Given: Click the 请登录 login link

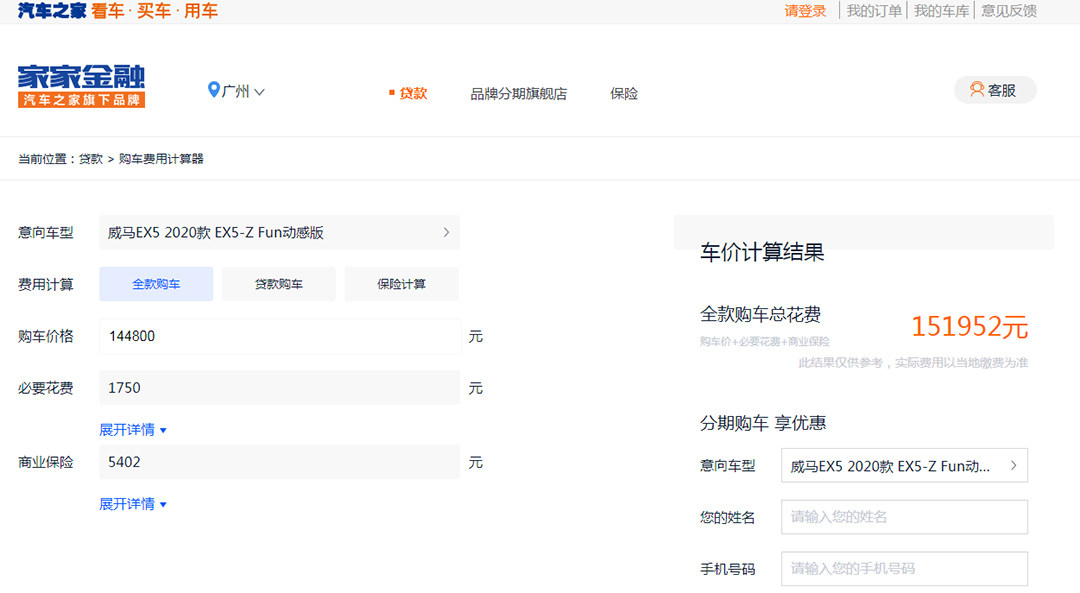Looking at the screenshot, I should pyautogui.click(x=805, y=11).
